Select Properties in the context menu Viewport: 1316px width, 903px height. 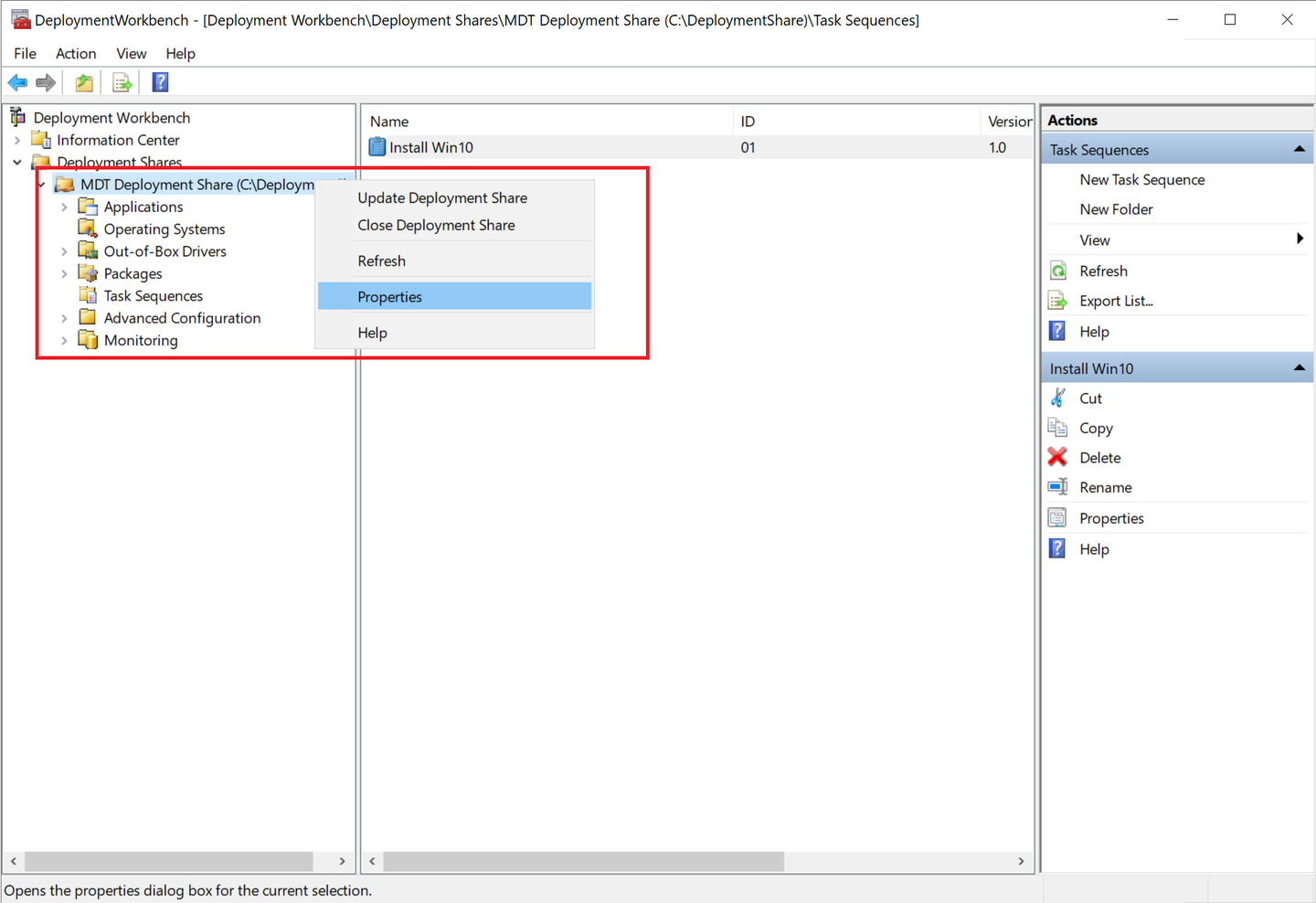click(x=455, y=296)
